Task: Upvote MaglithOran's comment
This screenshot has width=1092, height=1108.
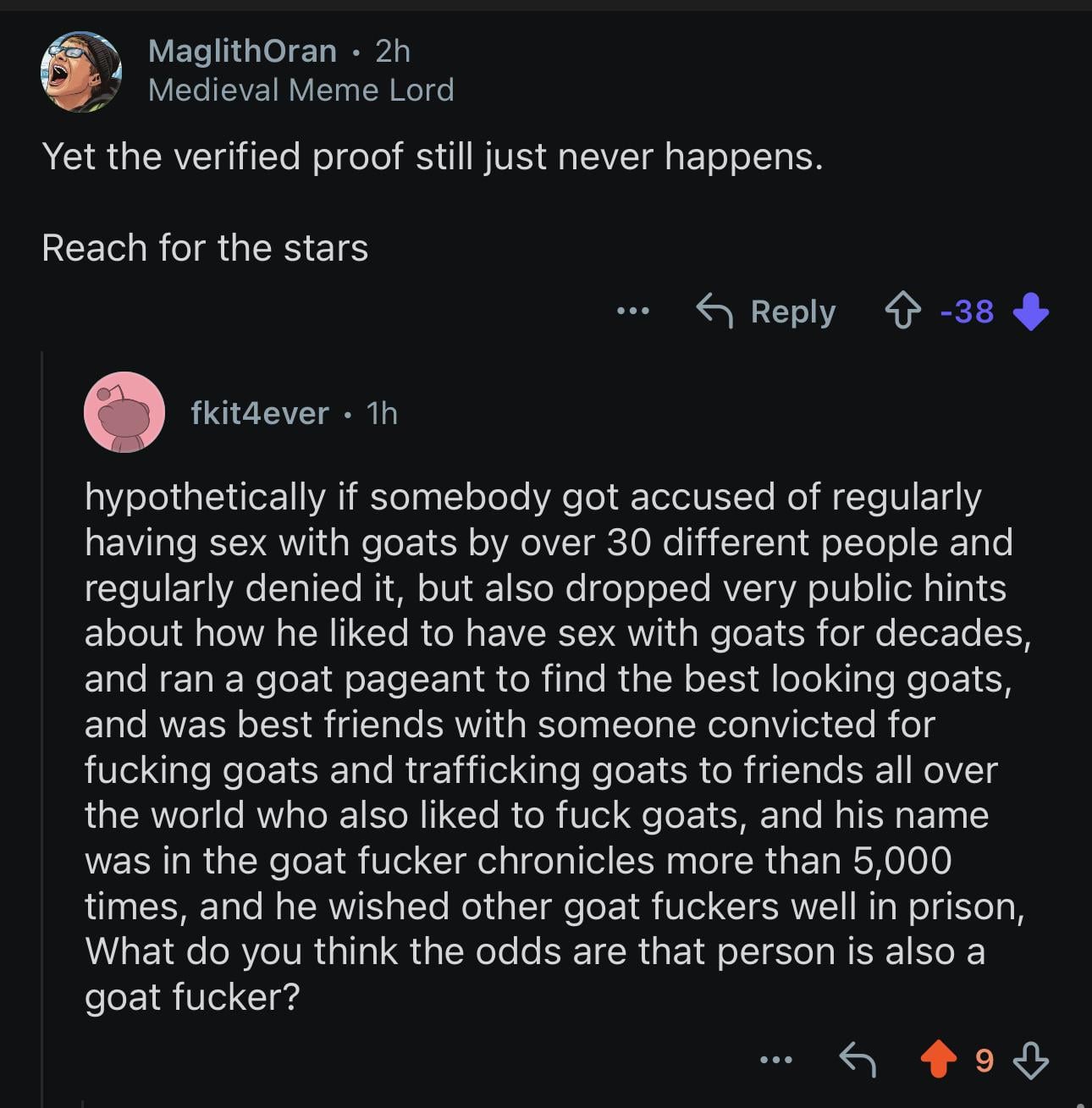Action: click(x=902, y=311)
